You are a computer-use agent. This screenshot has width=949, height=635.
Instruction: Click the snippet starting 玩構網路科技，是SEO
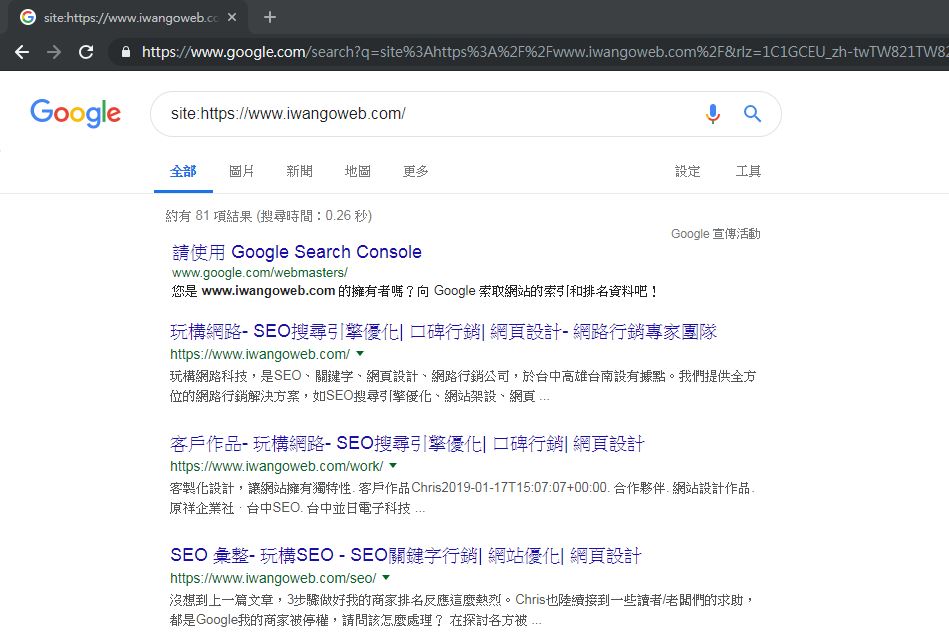(463, 386)
